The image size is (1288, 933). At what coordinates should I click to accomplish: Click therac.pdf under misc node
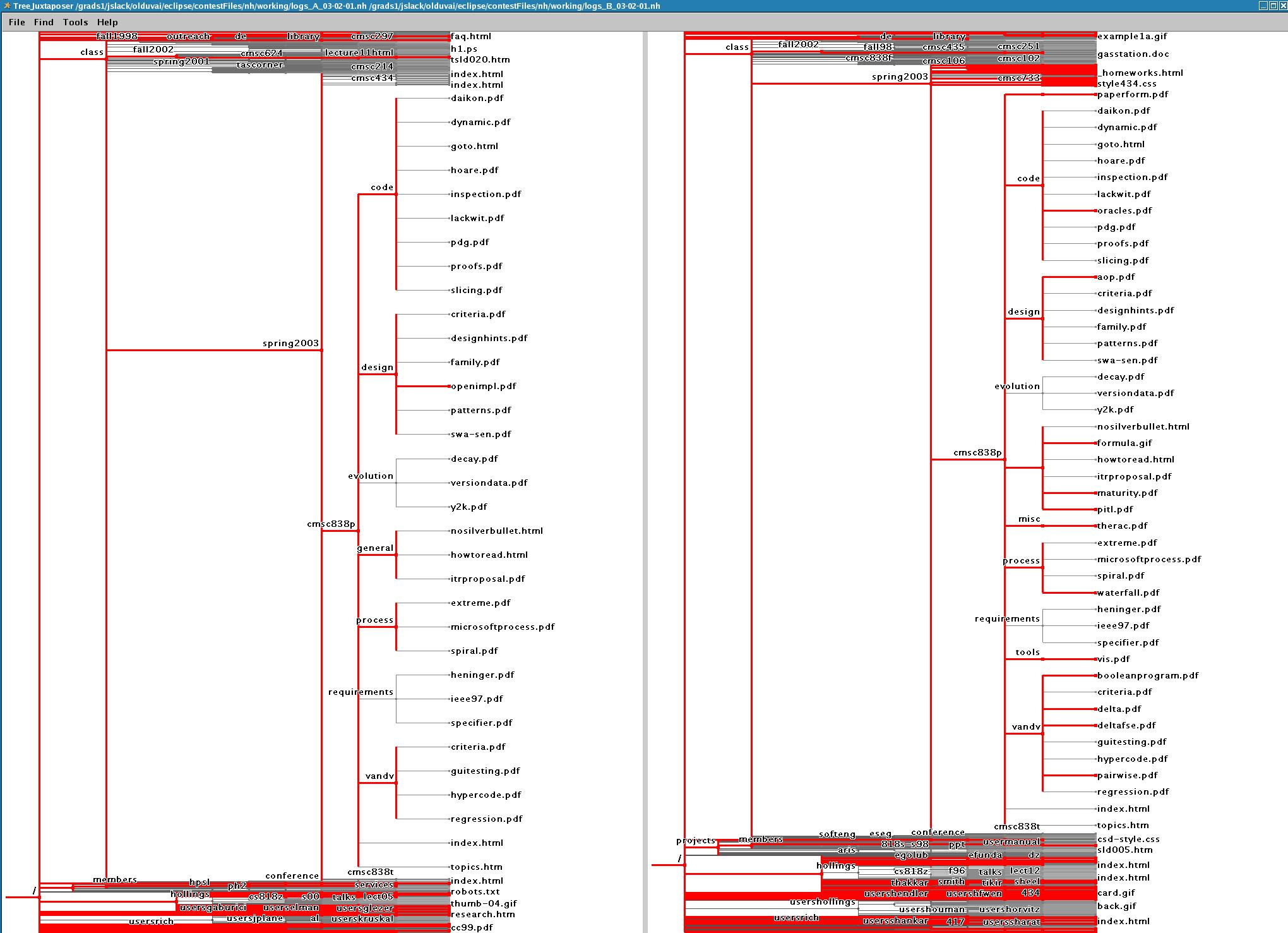coord(1122,526)
